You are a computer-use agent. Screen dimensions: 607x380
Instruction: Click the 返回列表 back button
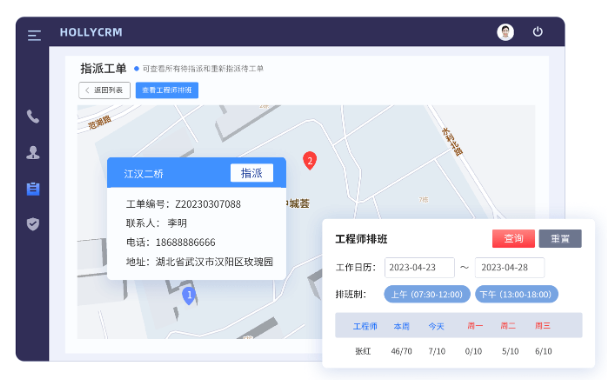pos(105,90)
